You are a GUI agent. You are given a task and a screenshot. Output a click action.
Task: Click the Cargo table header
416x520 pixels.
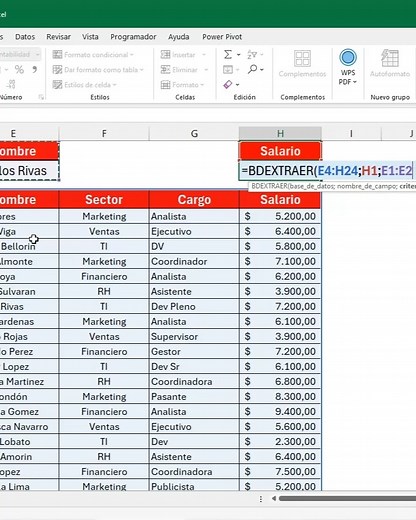pos(194,199)
